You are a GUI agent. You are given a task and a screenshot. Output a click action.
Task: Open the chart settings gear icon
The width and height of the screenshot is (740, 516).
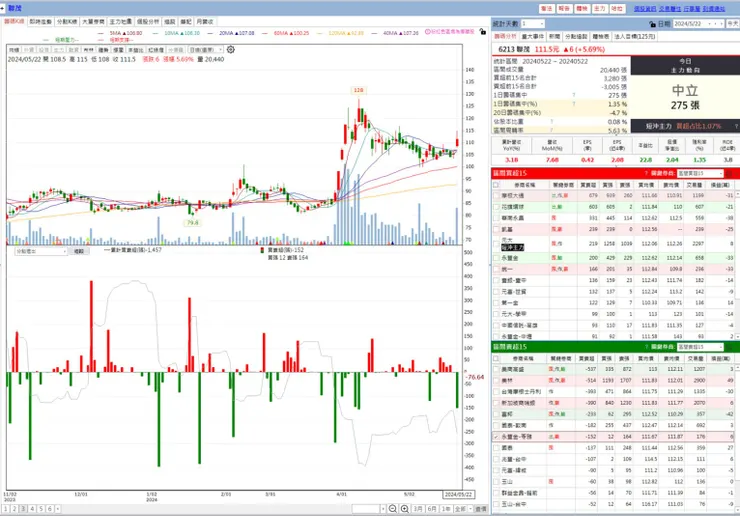[230, 50]
